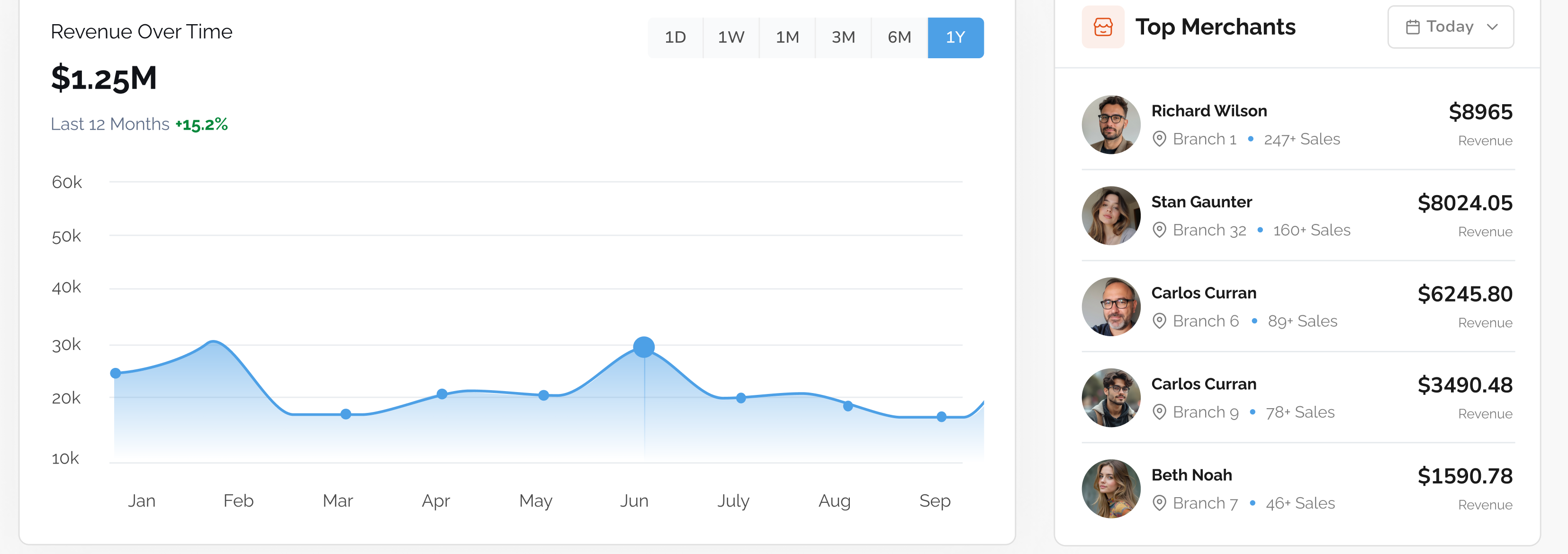Switch the chart to 1M range
The height and width of the screenshot is (554, 1568).
pos(787,38)
